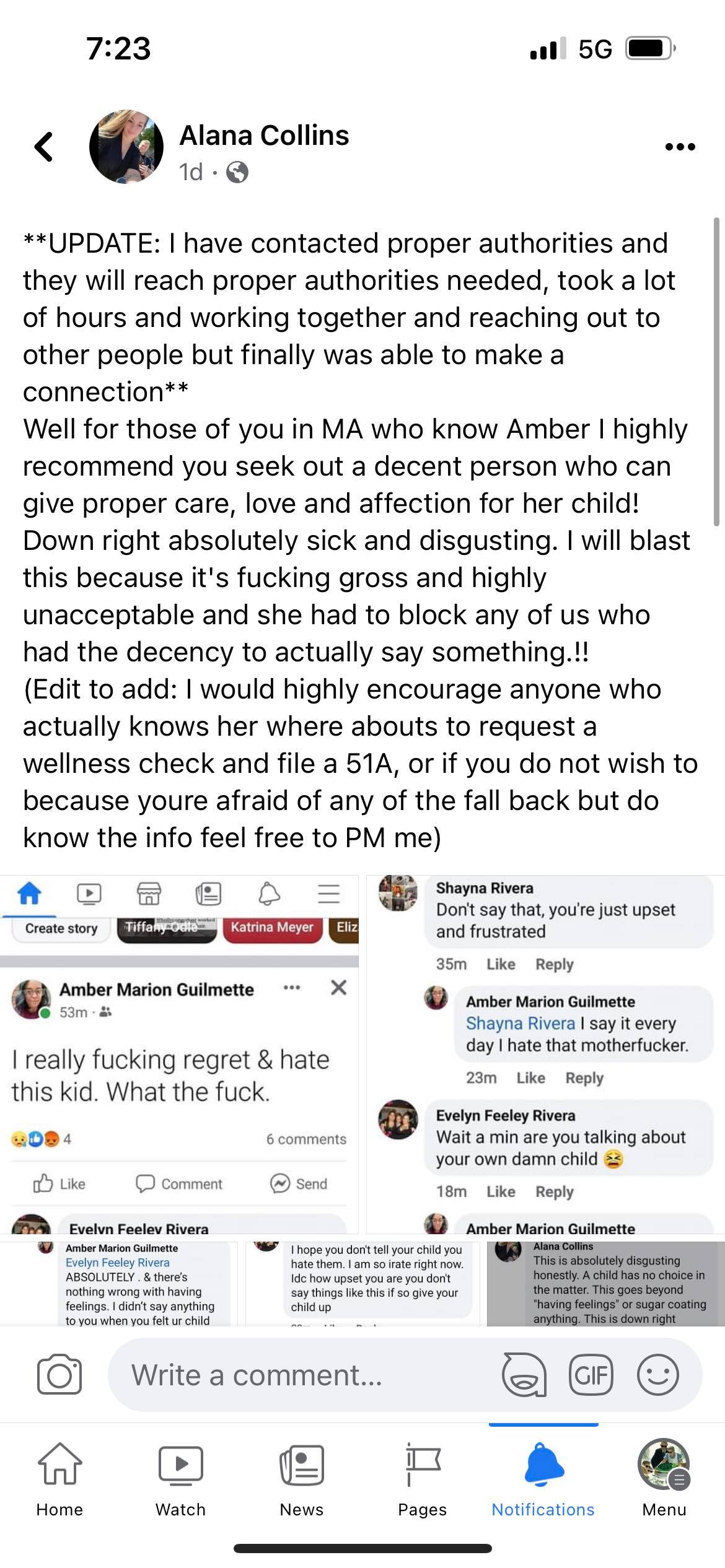
Task: Open the GIF picker
Action: pyautogui.click(x=591, y=1375)
